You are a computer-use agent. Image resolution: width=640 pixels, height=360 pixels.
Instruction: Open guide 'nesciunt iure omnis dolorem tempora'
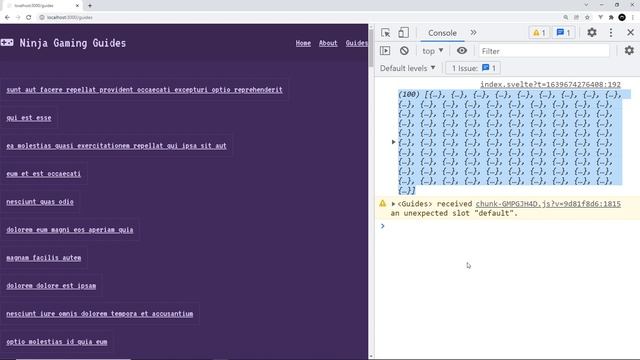pos(100,314)
